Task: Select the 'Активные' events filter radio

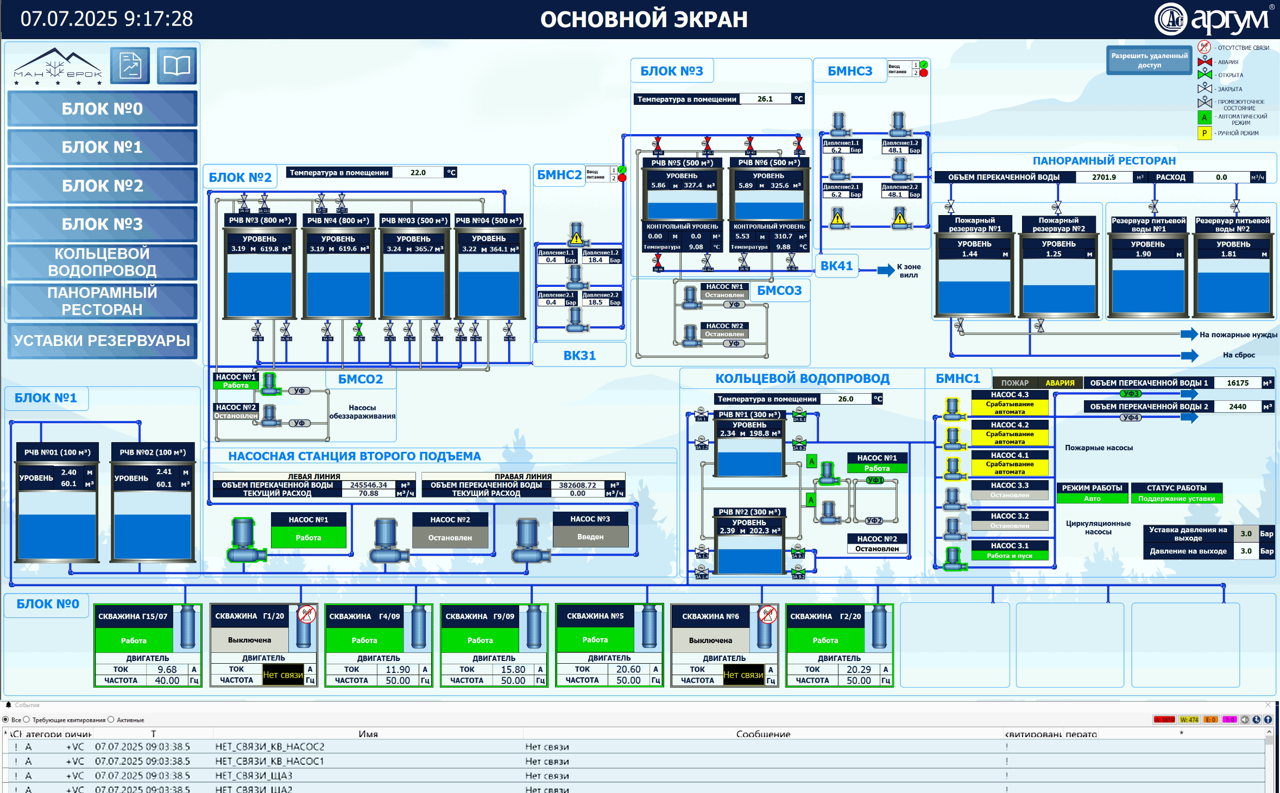Action: (x=111, y=720)
